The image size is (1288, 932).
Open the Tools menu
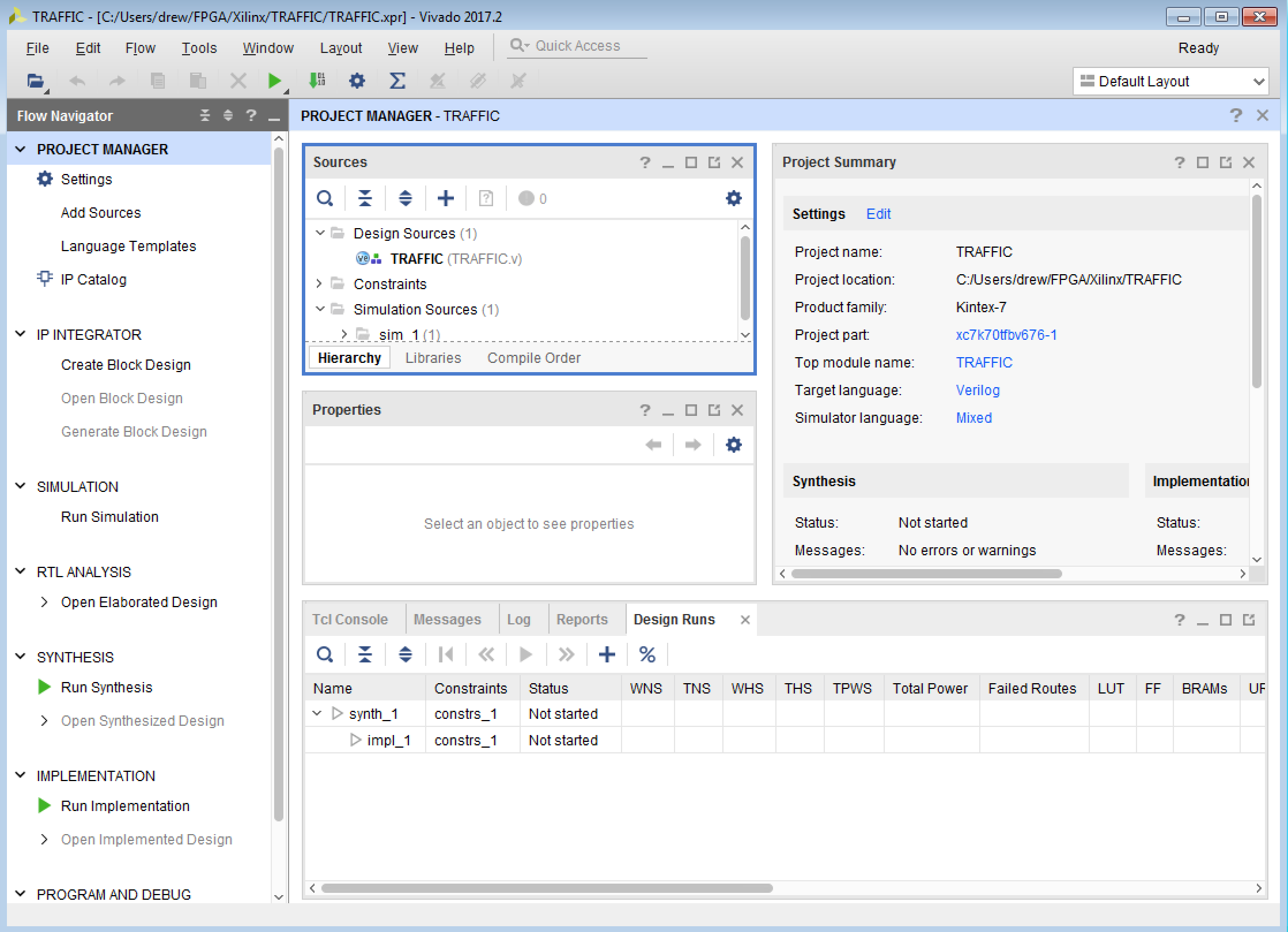click(x=199, y=48)
